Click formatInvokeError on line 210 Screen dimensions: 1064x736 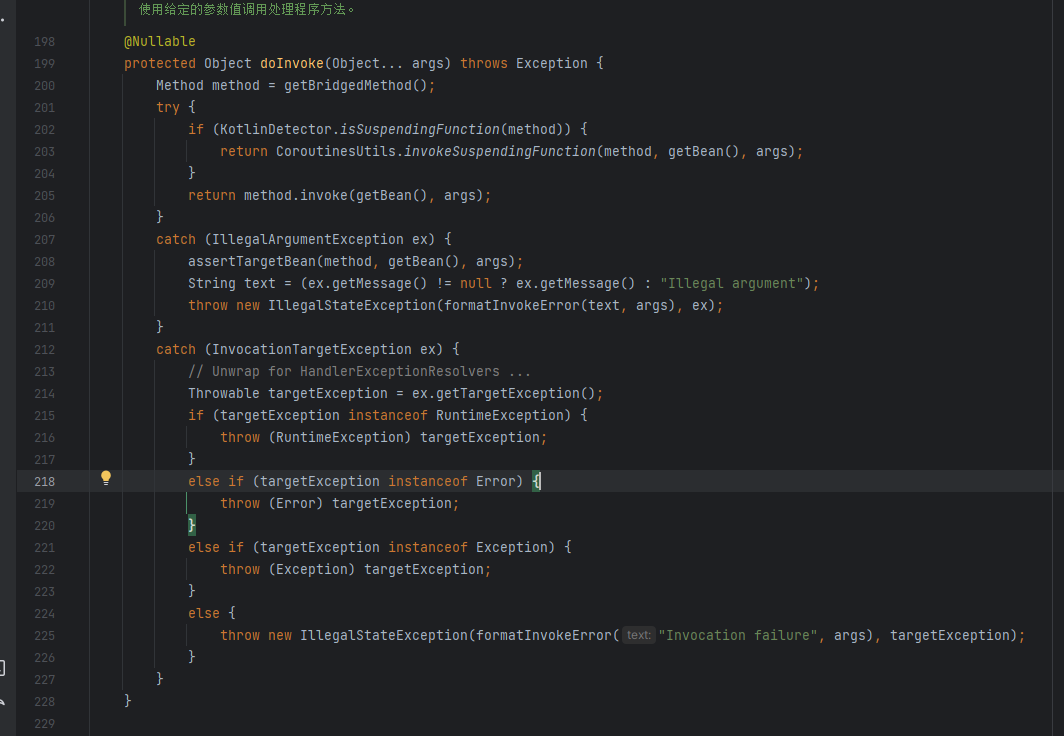[x=512, y=305]
